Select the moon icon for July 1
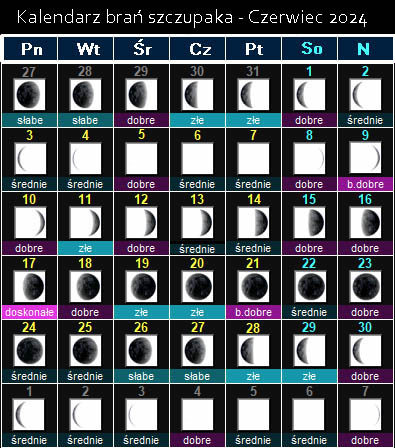 (29, 414)
